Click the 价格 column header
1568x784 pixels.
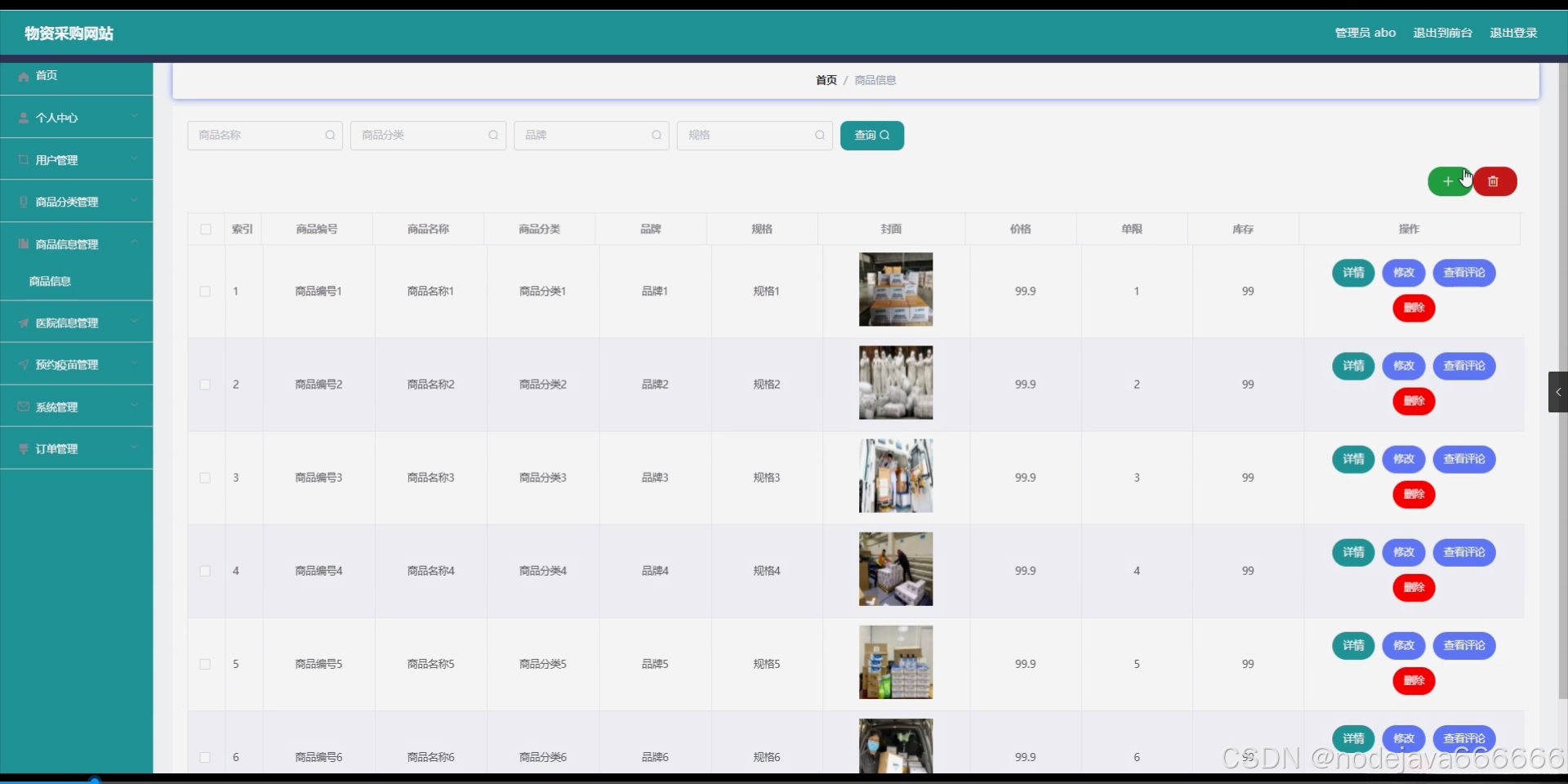[1020, 229]
